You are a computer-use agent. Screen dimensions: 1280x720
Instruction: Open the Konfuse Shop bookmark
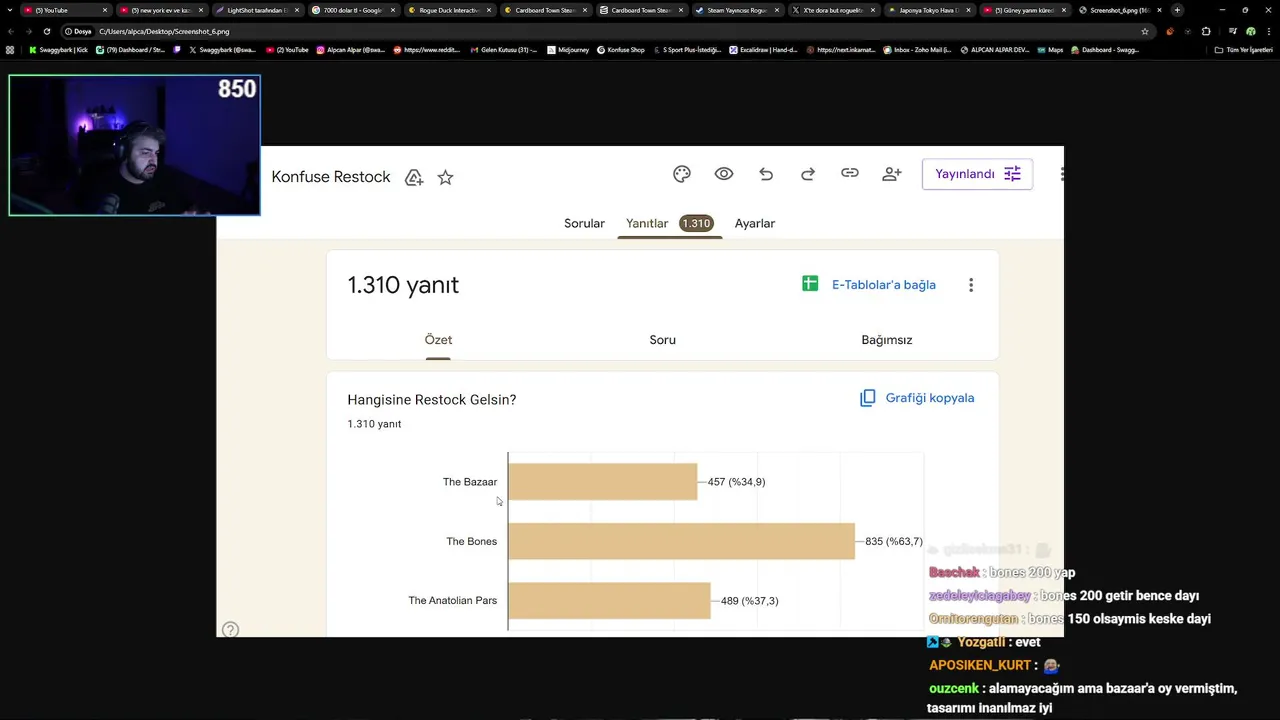pos(621,50)
